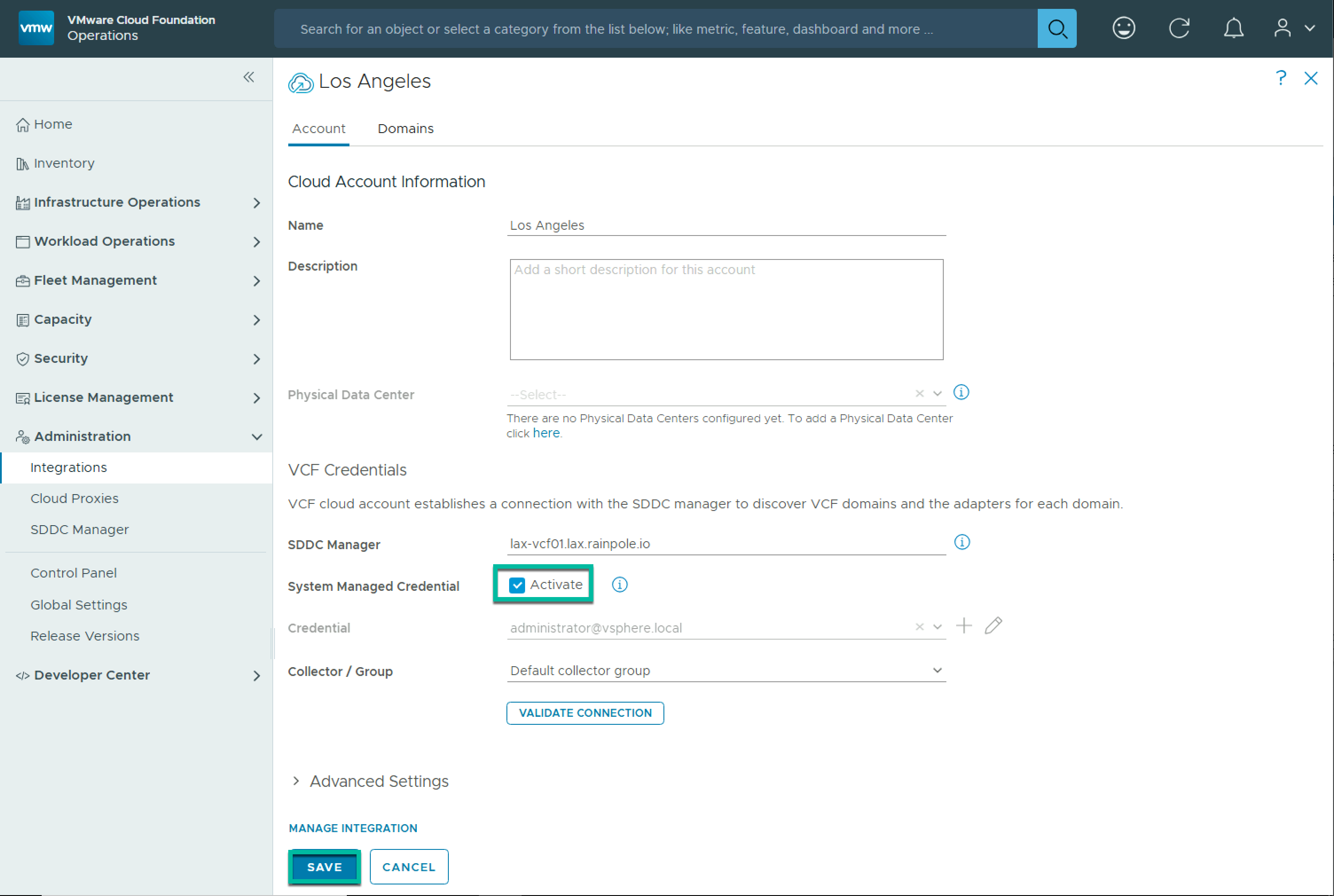
Task: Click the search magnifier button
Action: (1056, 28)
